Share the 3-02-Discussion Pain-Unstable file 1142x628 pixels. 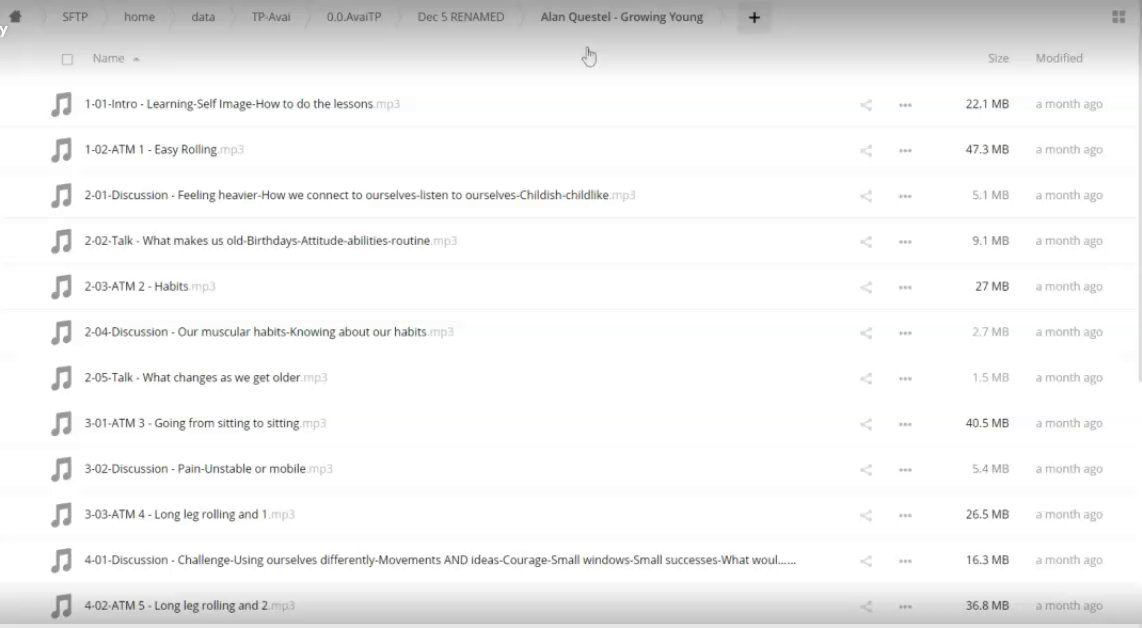coord(865,470)
